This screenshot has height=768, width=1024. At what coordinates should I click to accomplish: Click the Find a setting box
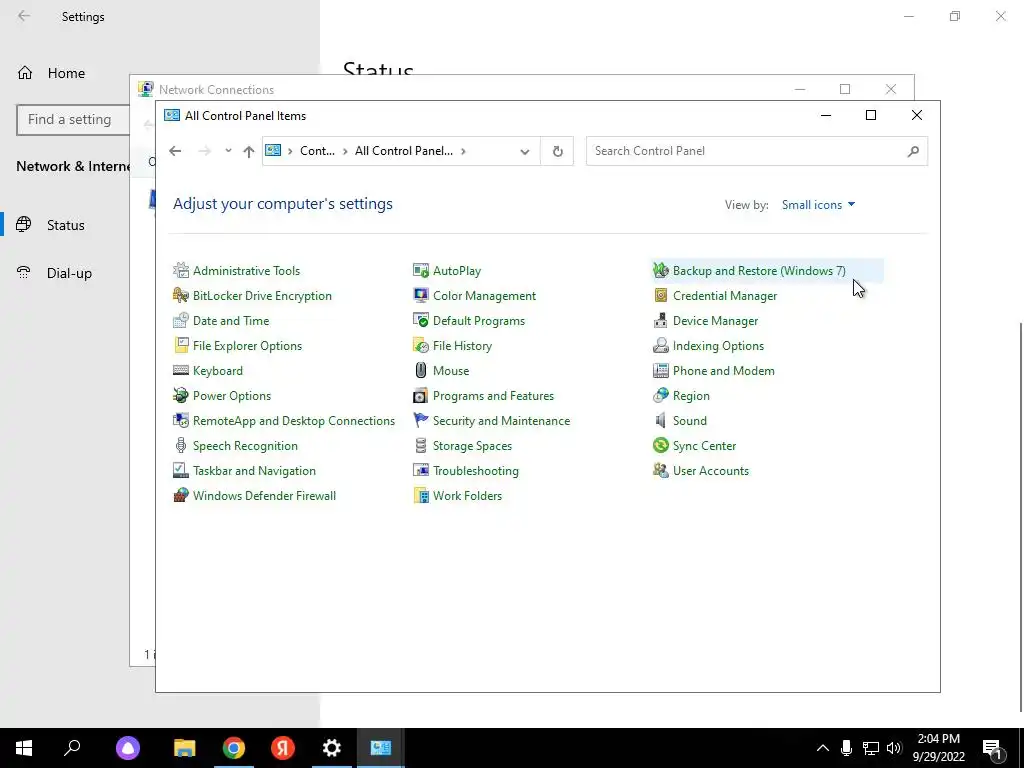pos(73,120)
